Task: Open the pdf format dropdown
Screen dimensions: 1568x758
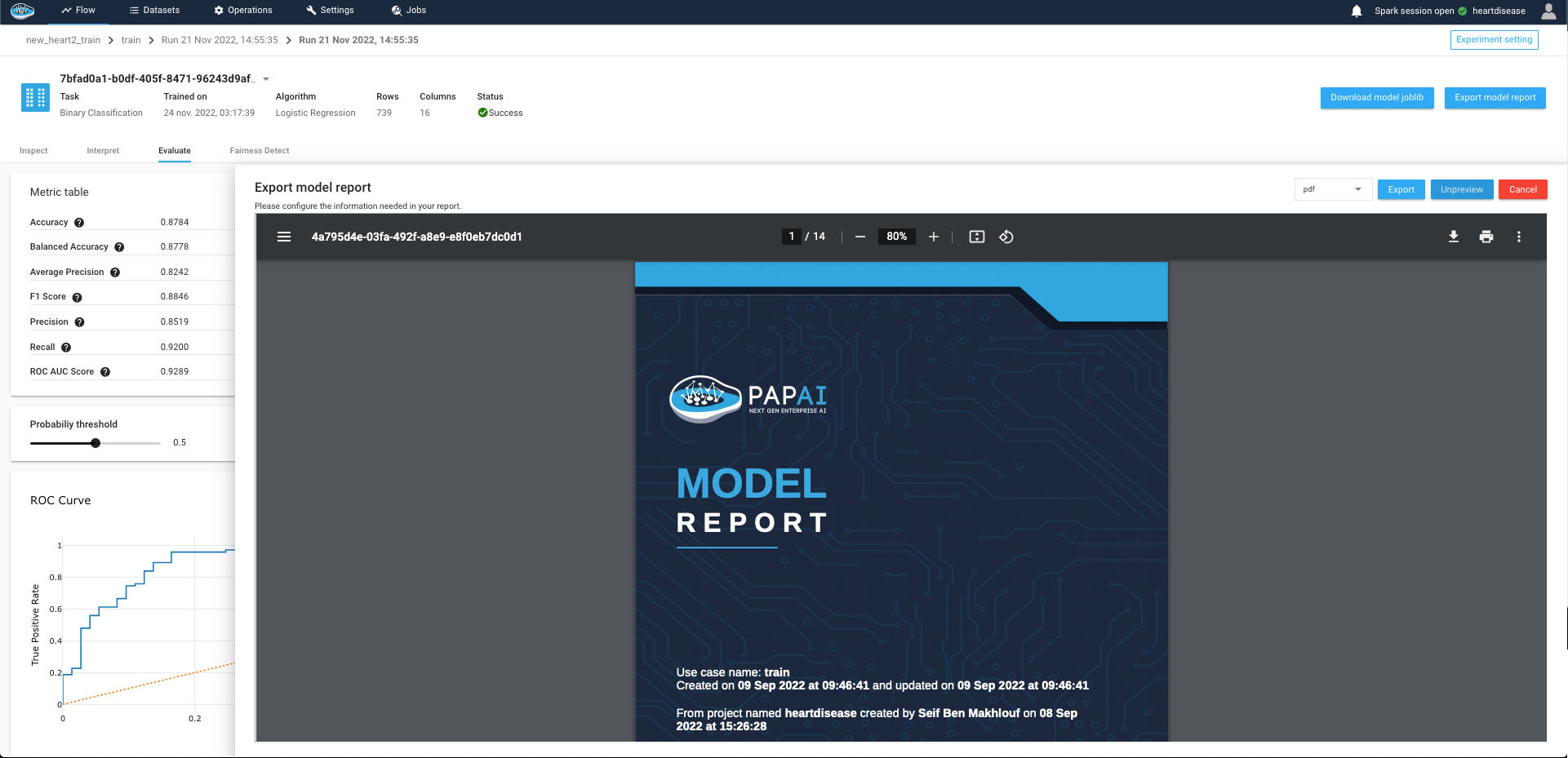Action: coord(1332,189)
